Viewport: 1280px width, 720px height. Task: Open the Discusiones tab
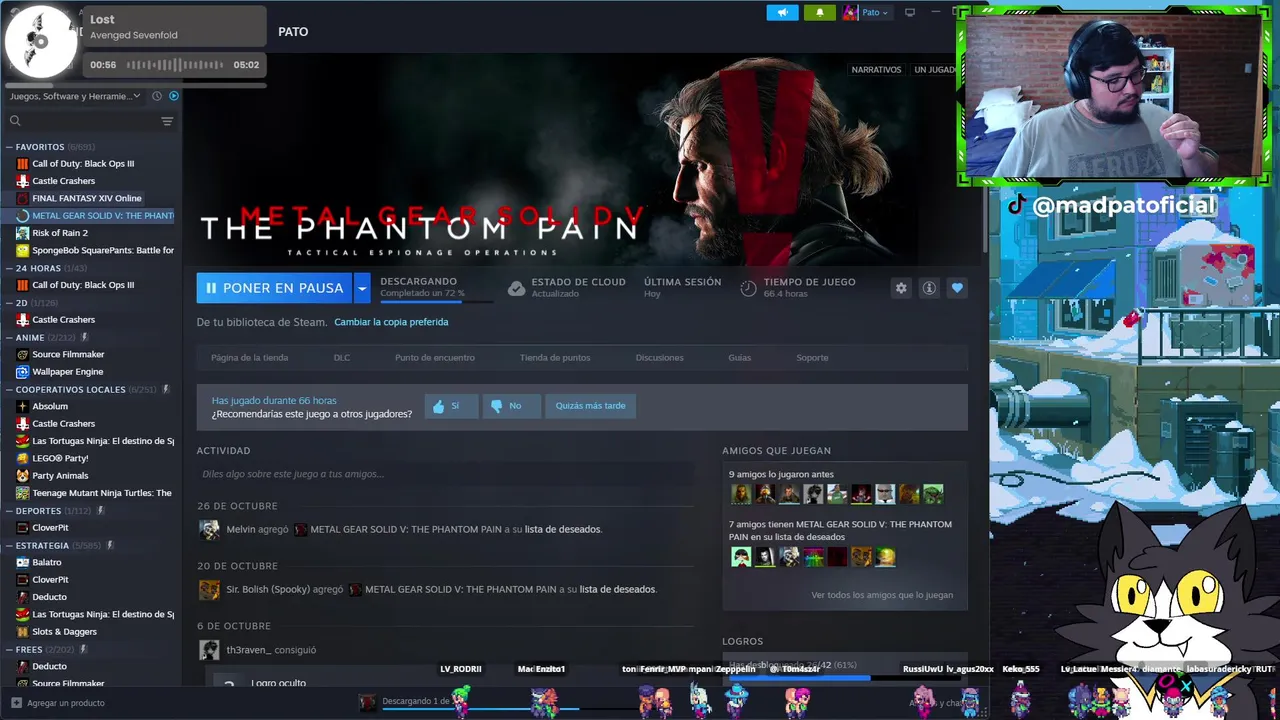pyautogui.click(x=660, y=358)
